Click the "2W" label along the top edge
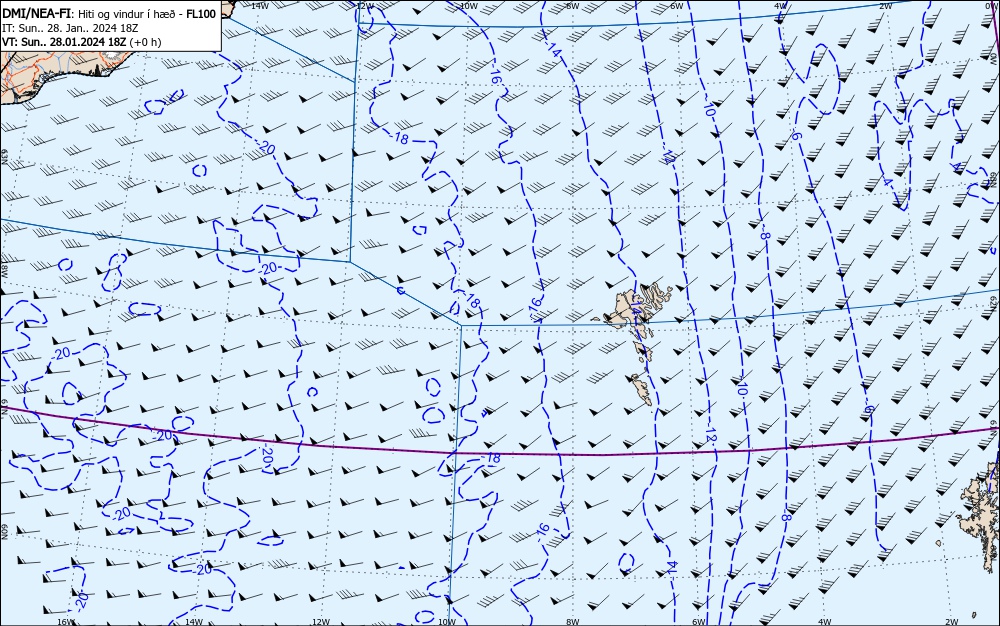The image size is (1000, 626). [x=885, y=6]
